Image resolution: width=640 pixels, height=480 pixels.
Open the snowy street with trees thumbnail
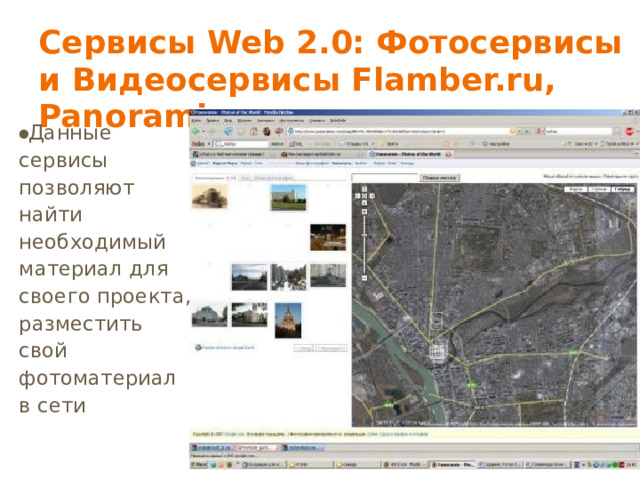[x=289, y=277]
